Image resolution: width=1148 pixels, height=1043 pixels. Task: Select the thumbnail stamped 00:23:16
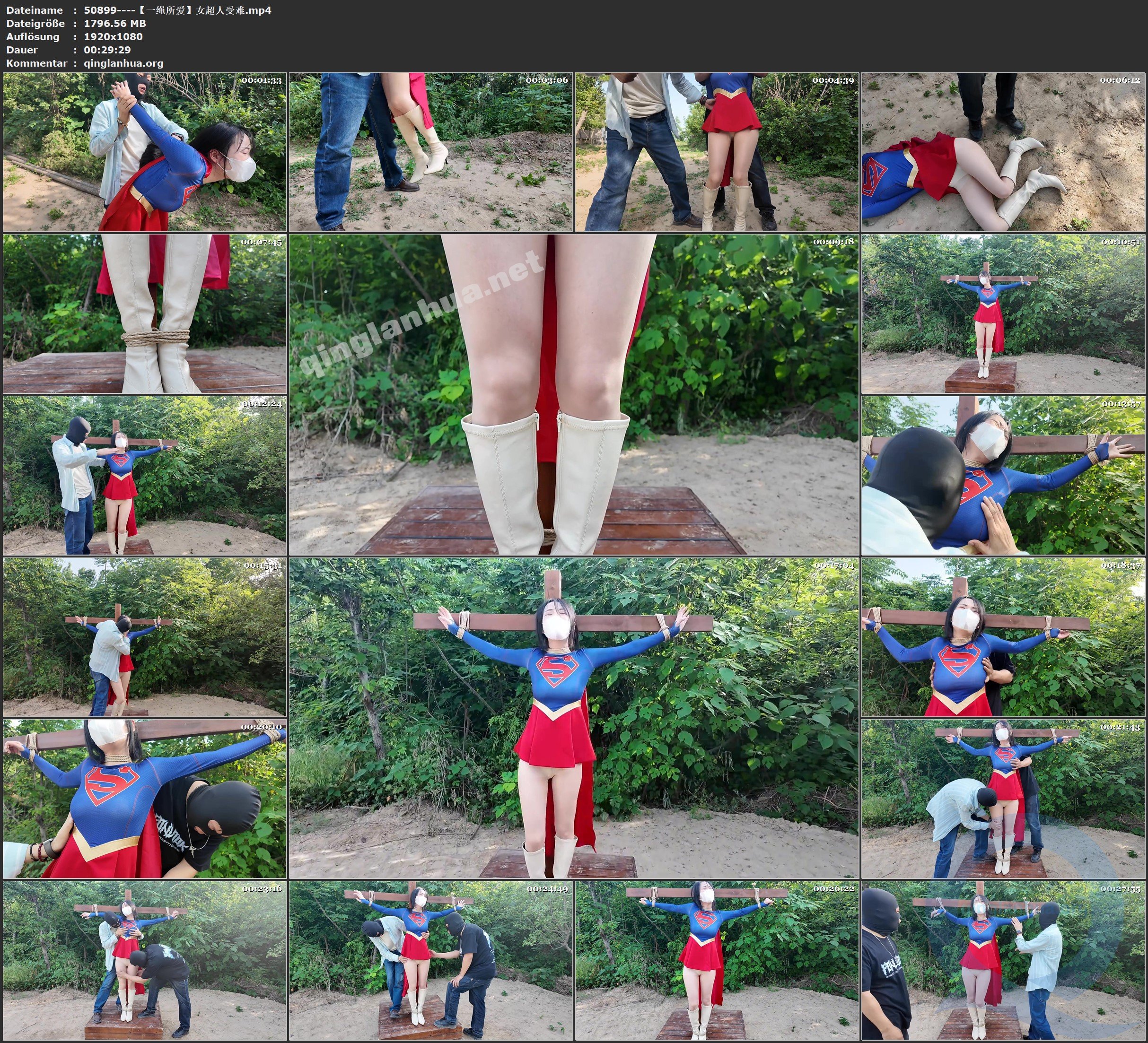(x=145, y=960)
